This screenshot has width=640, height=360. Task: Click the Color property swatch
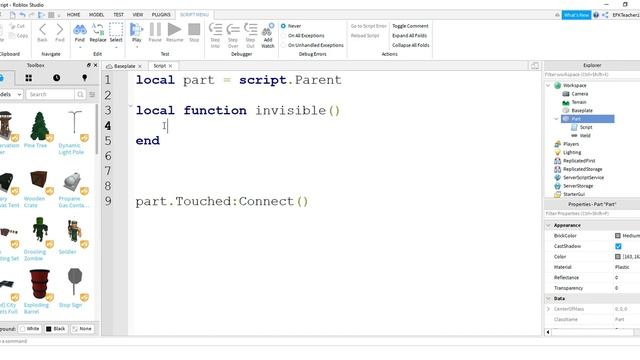coord(618,257)
